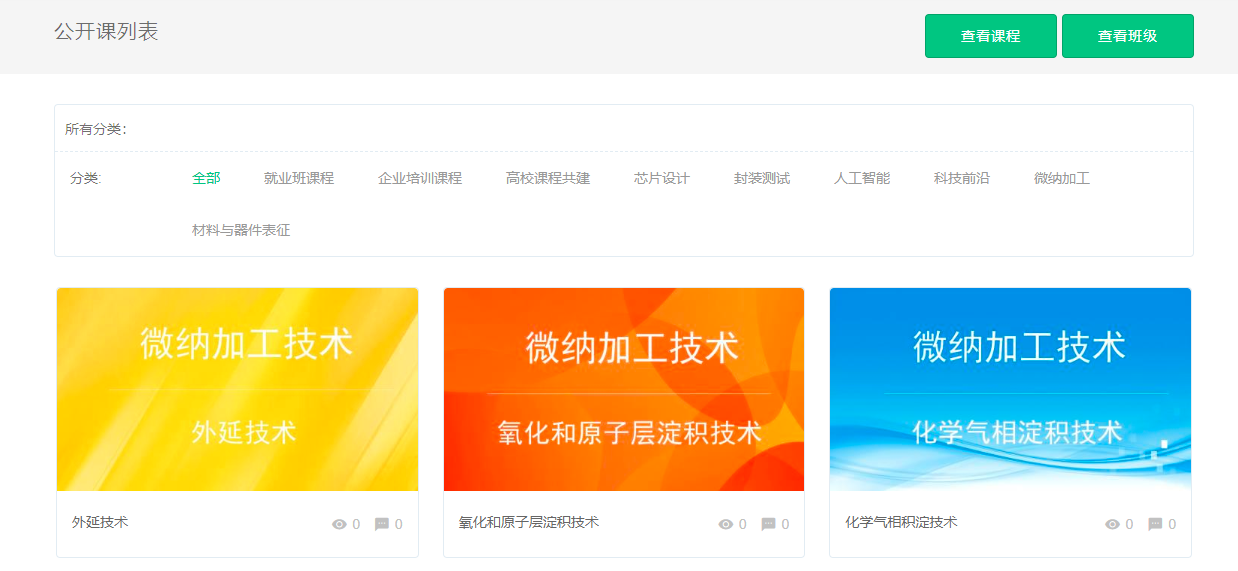
Task: Open the blue 化学气相淀积技术 thumbnail
Action: point(1010,389)
